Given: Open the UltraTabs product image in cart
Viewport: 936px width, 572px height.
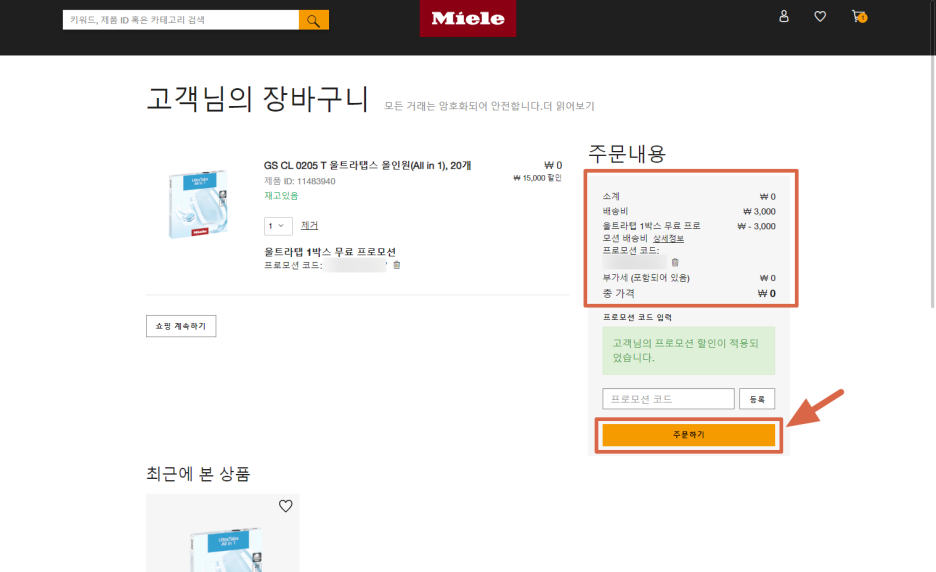Looking at the screenshot, I should tap(198, 204).
